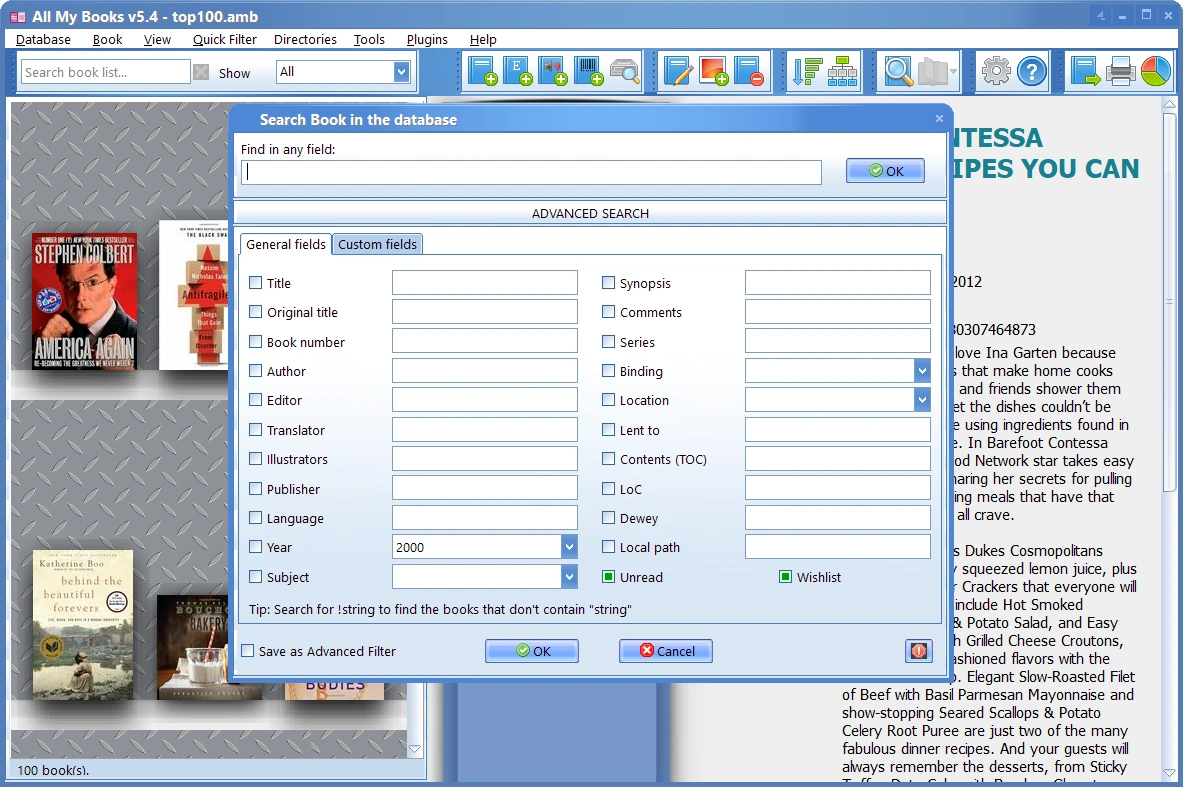Enable the Synopsis checkbox

click(x=609, y=282)
